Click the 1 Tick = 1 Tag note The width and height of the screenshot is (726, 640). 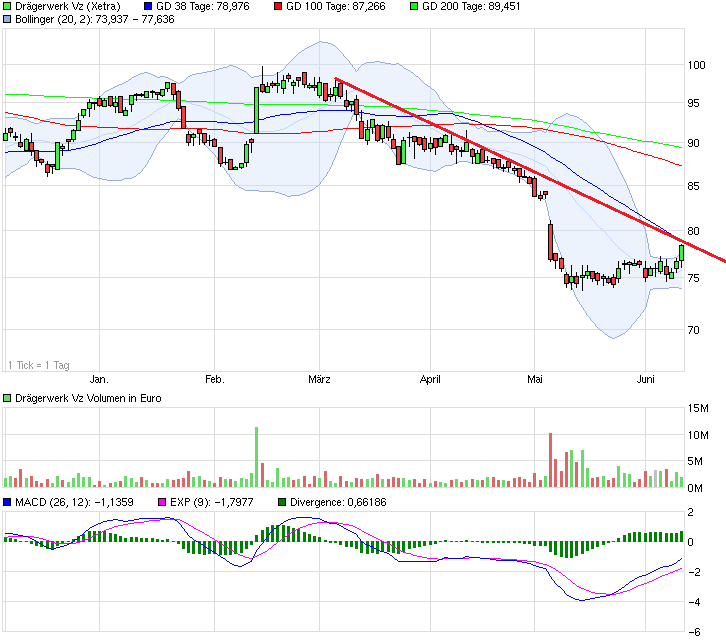tap(37, 364)
